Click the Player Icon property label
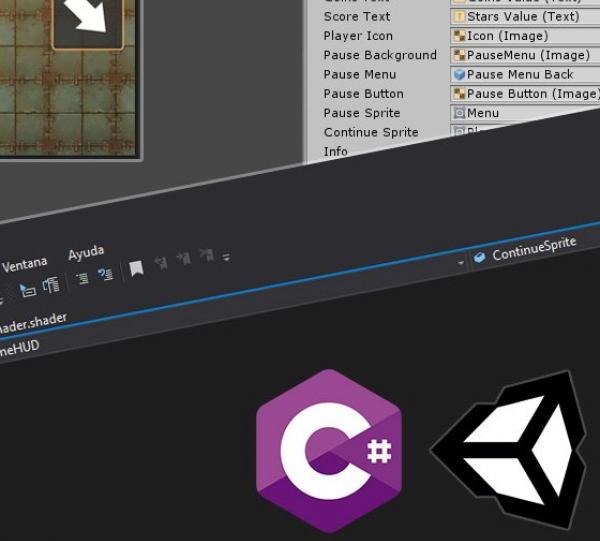The width and height of the screenshot is (600, 541). coord(358,36)
